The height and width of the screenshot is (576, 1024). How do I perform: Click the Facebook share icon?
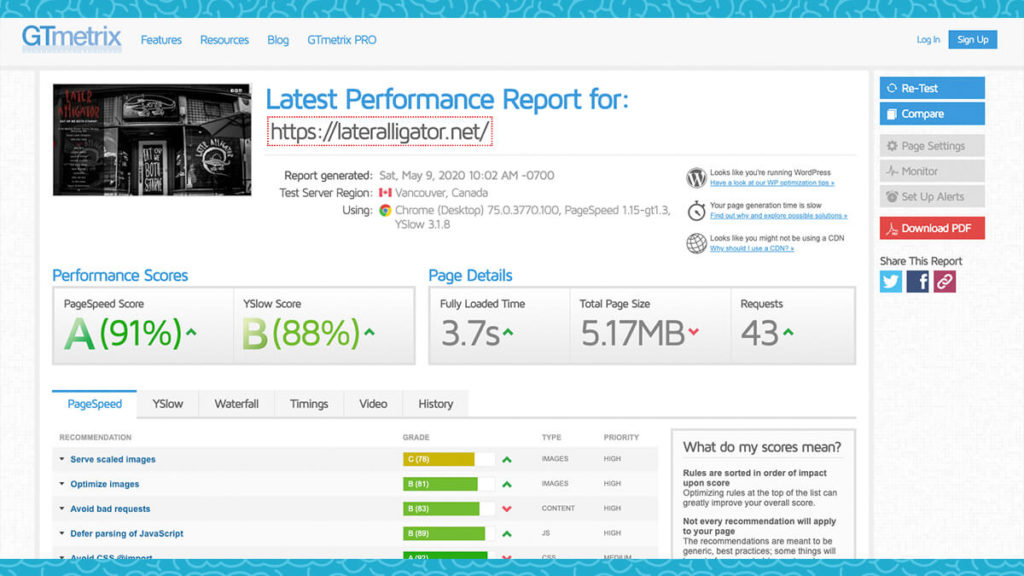[x=918, y=281]
